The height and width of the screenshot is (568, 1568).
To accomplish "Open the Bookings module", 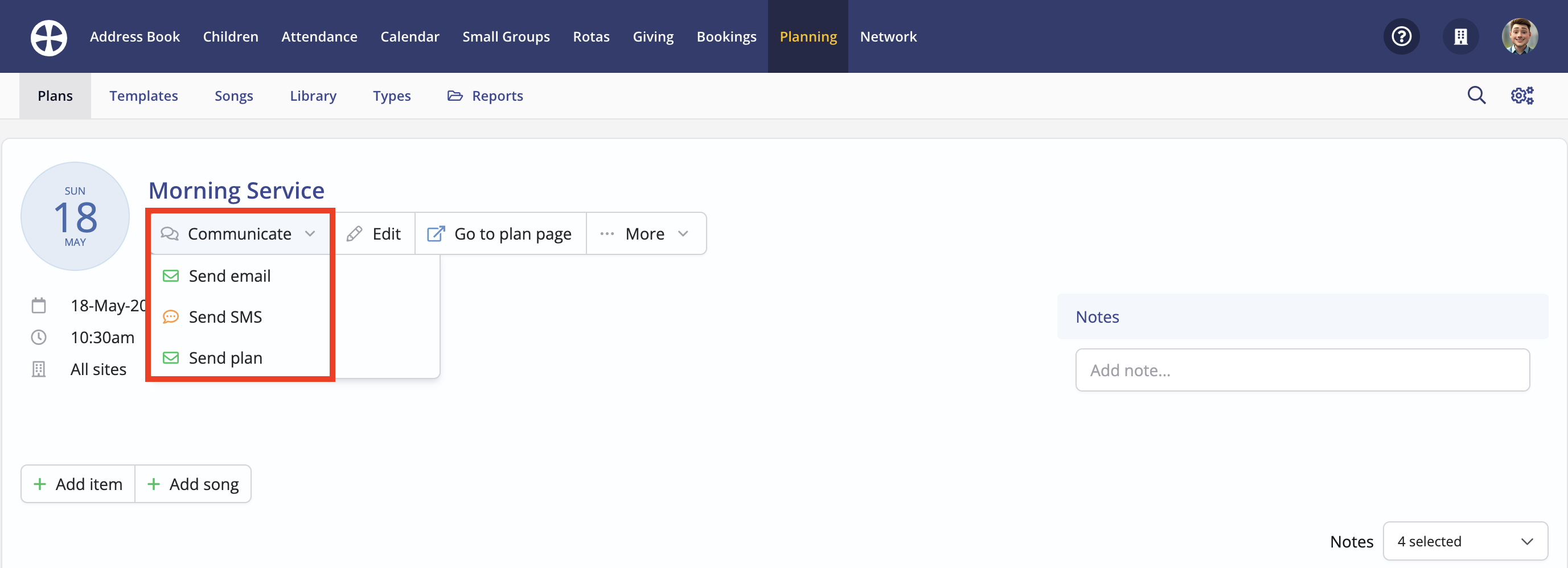I will click(726, 36).
